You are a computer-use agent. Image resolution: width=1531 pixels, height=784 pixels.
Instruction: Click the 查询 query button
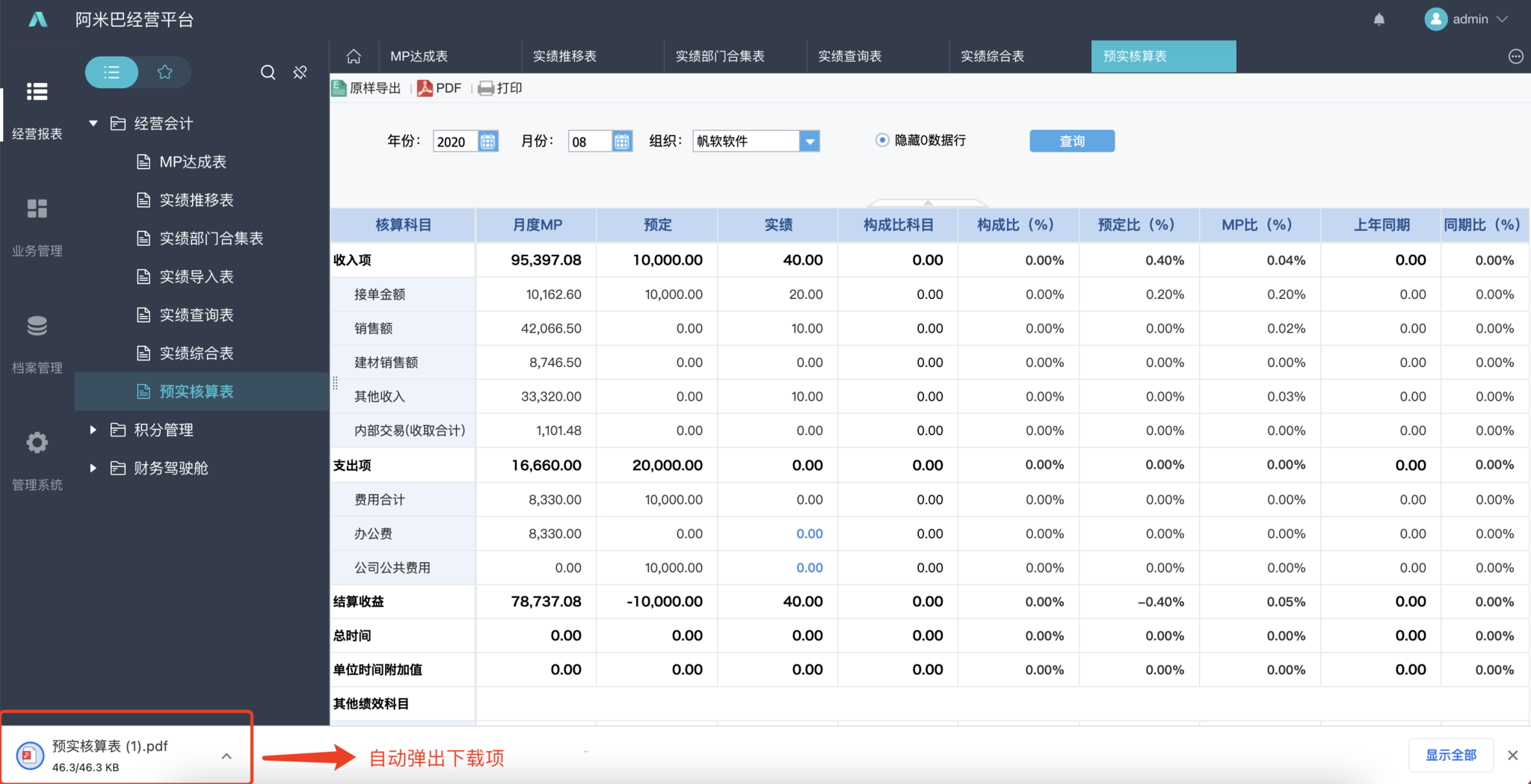pyautogui.click(x=1071, y=141)
